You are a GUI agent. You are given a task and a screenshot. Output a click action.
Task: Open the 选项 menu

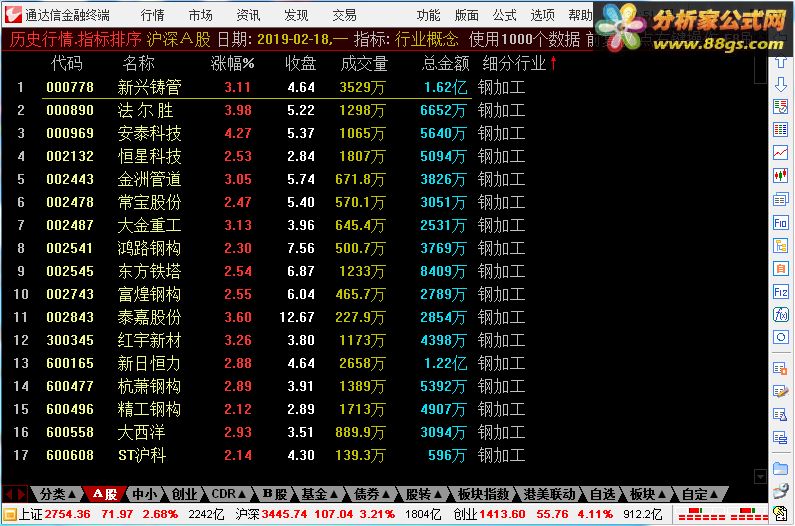click(x=543, y=15)
